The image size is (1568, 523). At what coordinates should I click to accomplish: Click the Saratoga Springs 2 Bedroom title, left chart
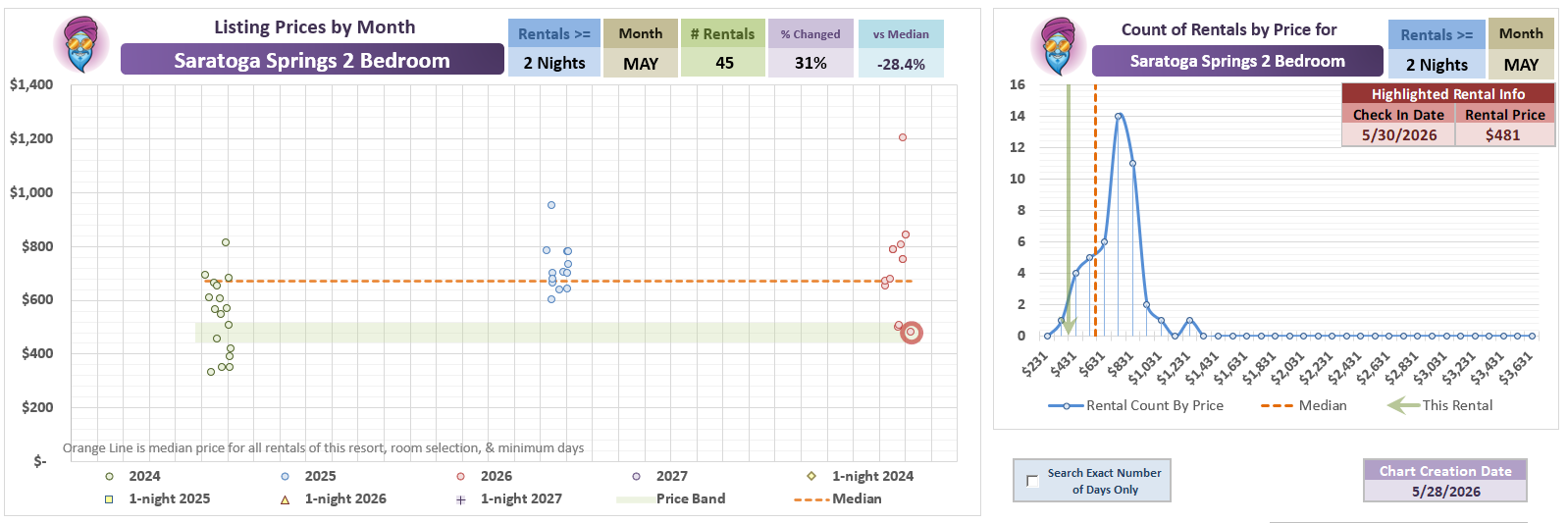[312, 60]
